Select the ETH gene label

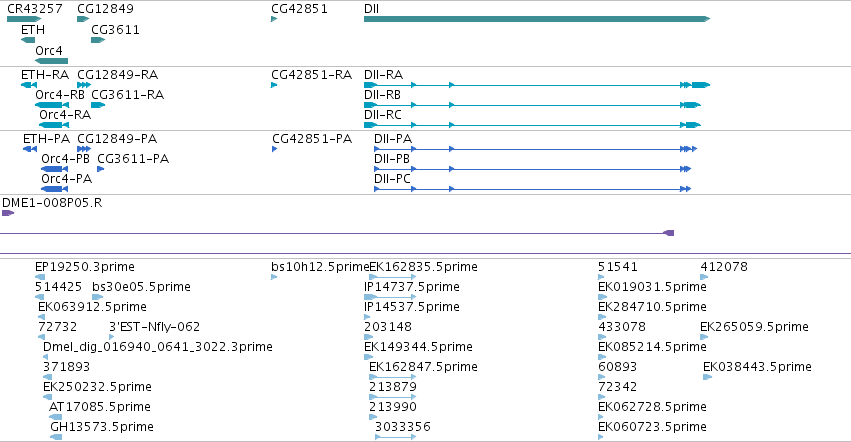pyautogui.click(x=33, y=30)
